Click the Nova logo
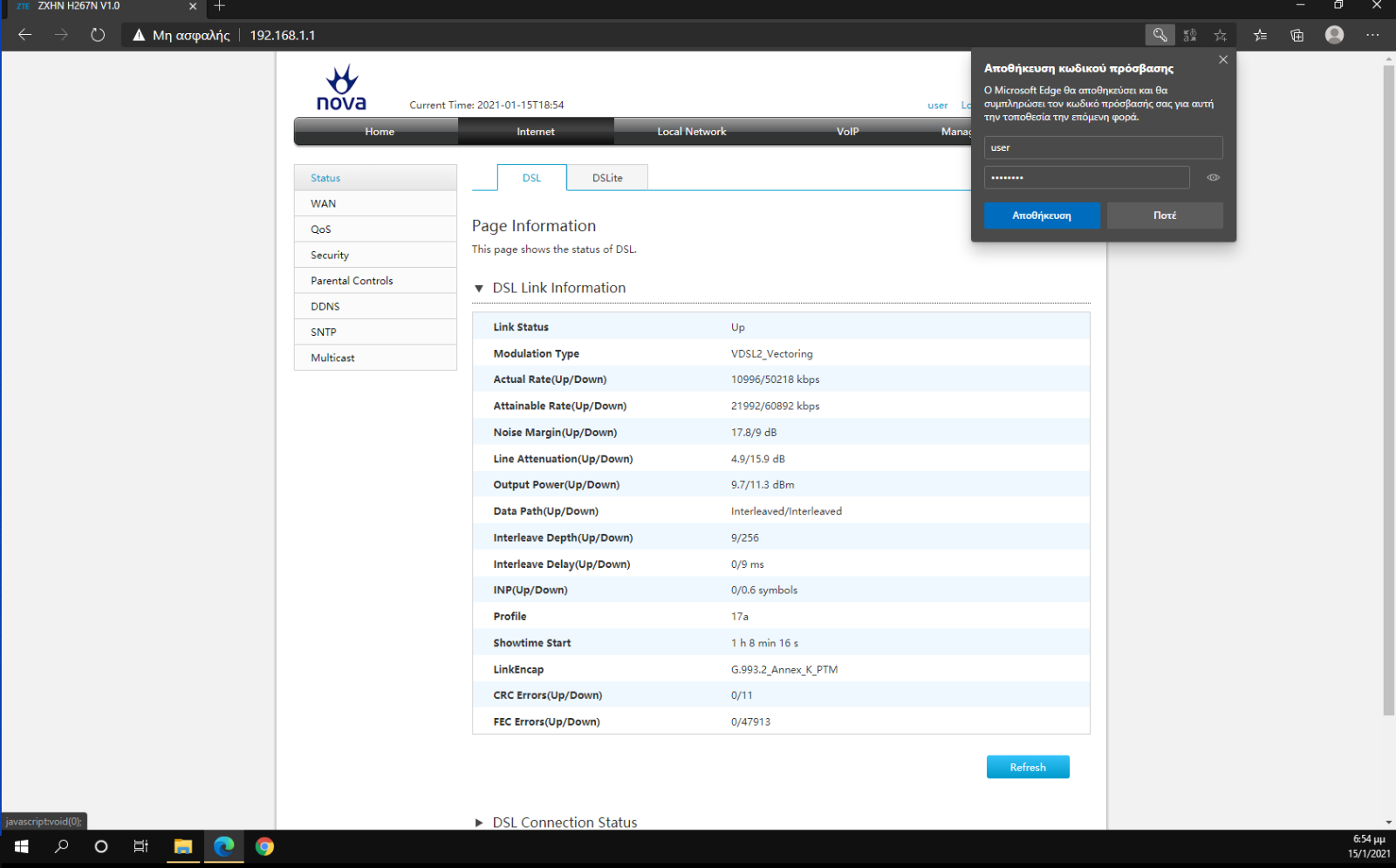1396x868 pixels. coord(341,87)
